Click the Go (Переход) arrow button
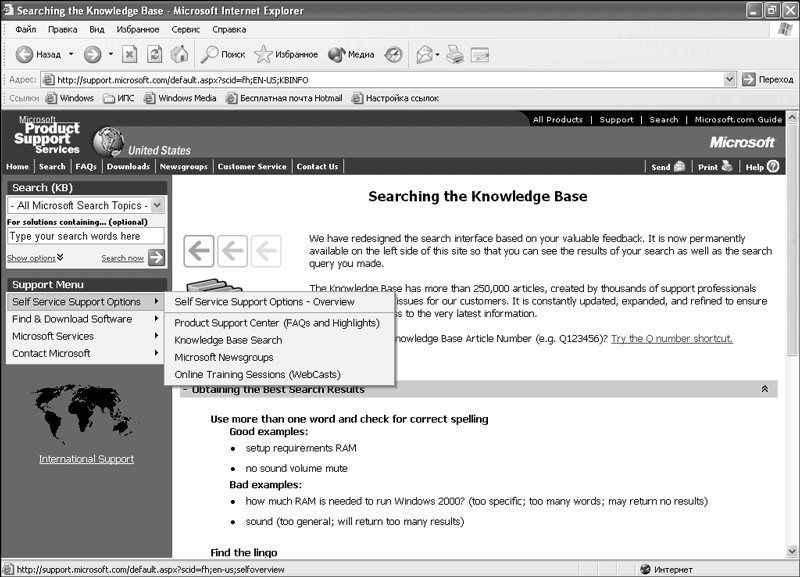 coord(748,80)
